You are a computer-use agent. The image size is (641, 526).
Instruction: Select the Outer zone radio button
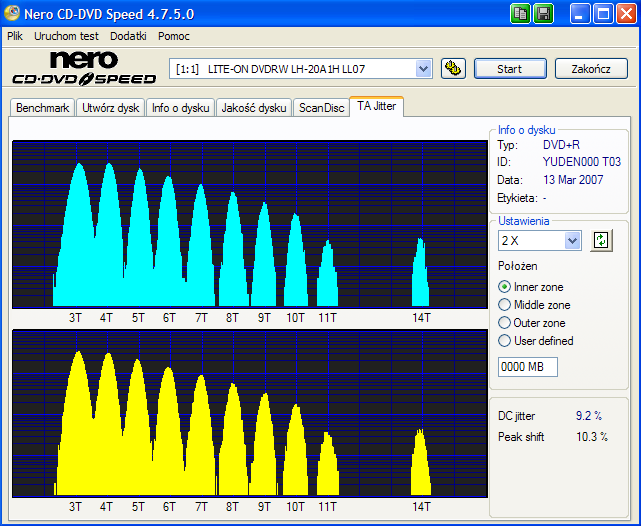pyautogui.click(x=504, y=323)
